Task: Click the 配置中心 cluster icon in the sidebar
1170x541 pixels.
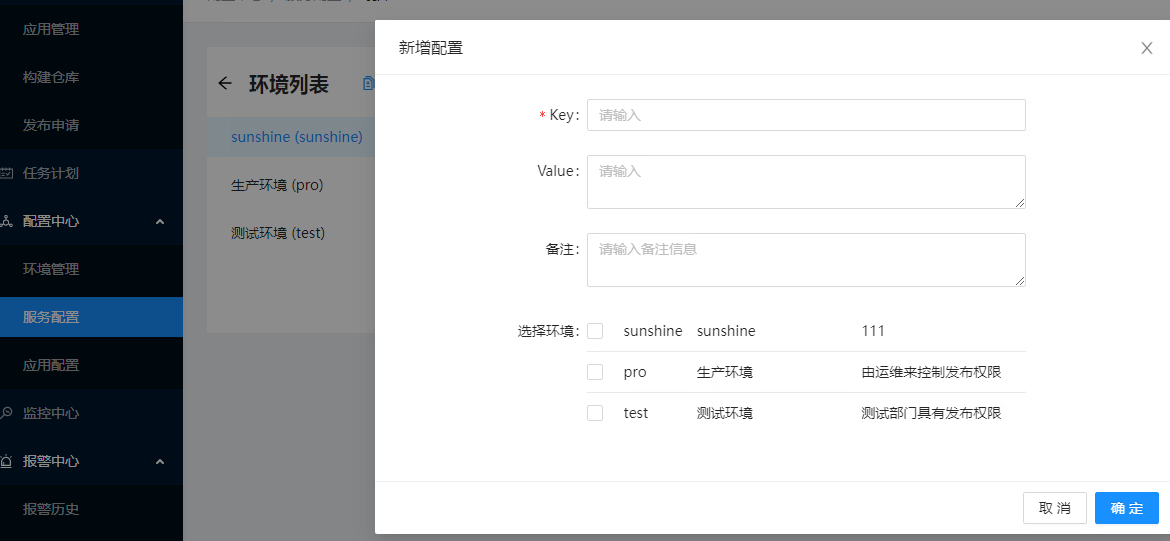Action: [6, 221]
